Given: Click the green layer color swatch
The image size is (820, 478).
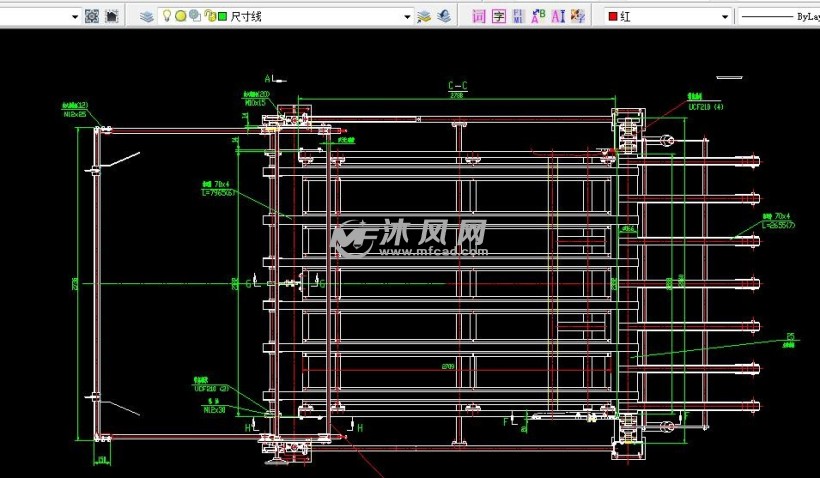Looking at the screenshot, I should tap(222, 16).
